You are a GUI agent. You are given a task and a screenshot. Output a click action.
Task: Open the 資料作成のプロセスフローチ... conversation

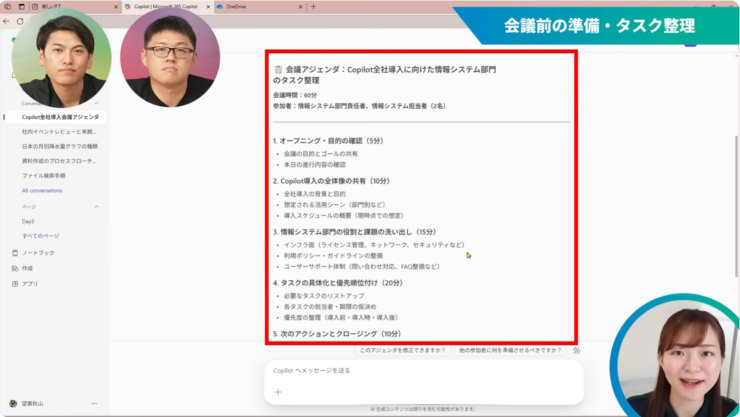[x=59, y=161]
